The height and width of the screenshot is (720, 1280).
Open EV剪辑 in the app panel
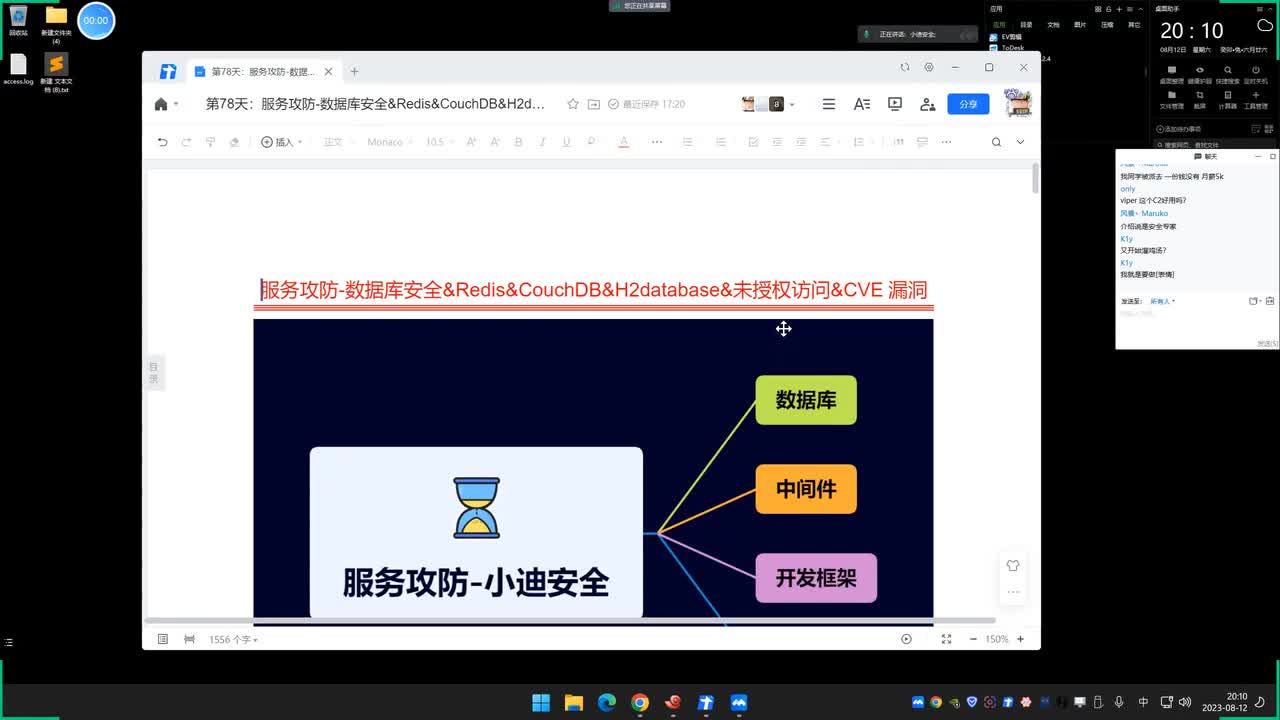point(1007,37)
